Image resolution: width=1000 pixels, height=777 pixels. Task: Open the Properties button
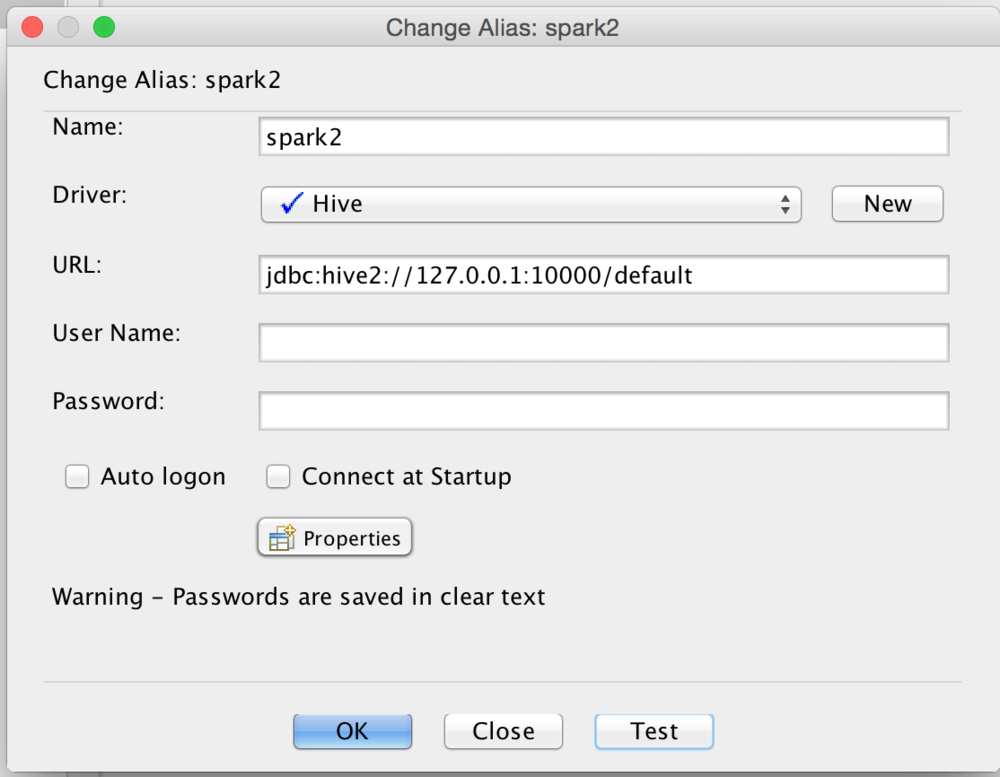coord(335,537)
